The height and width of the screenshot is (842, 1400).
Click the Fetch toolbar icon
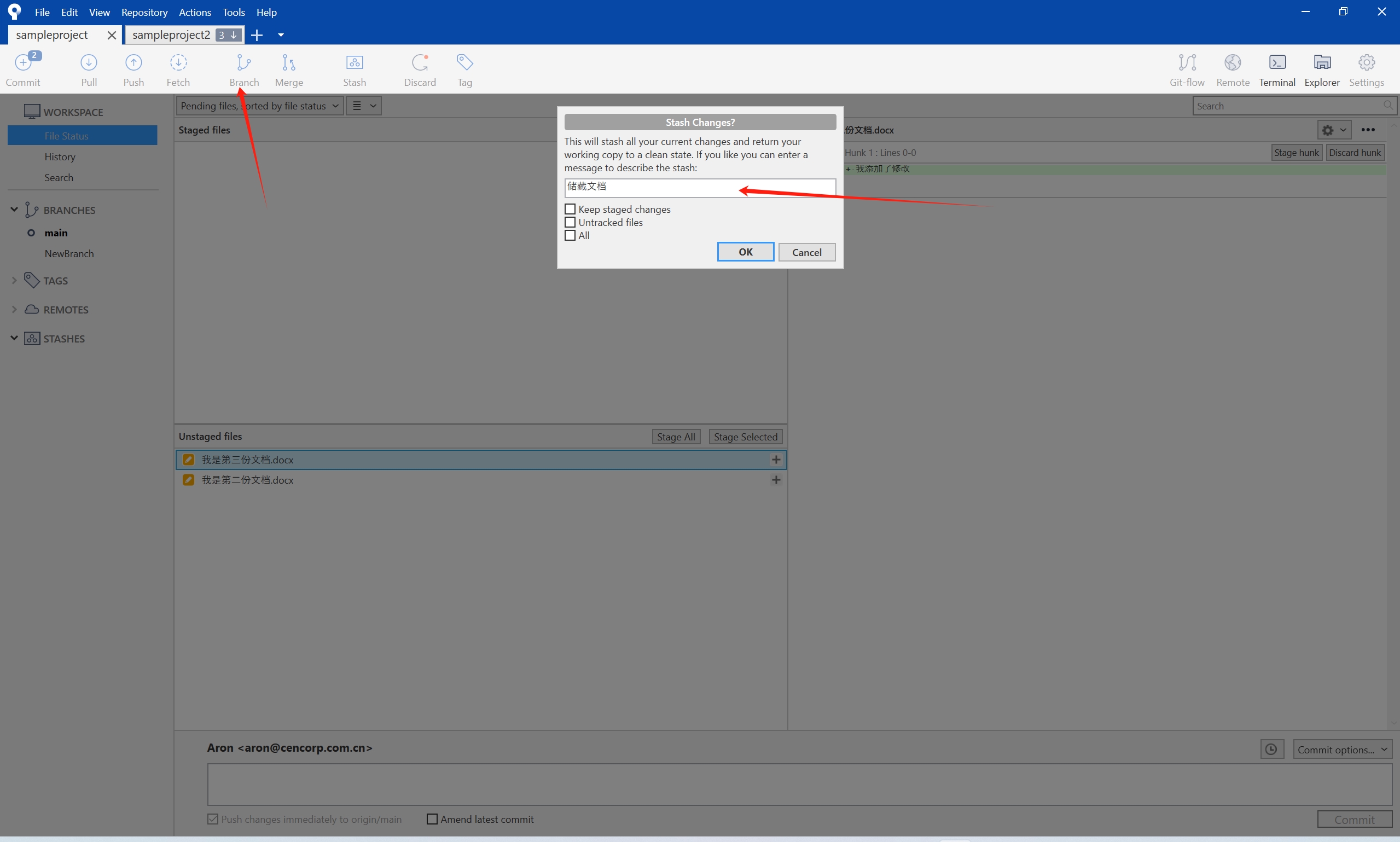(178, 69)
